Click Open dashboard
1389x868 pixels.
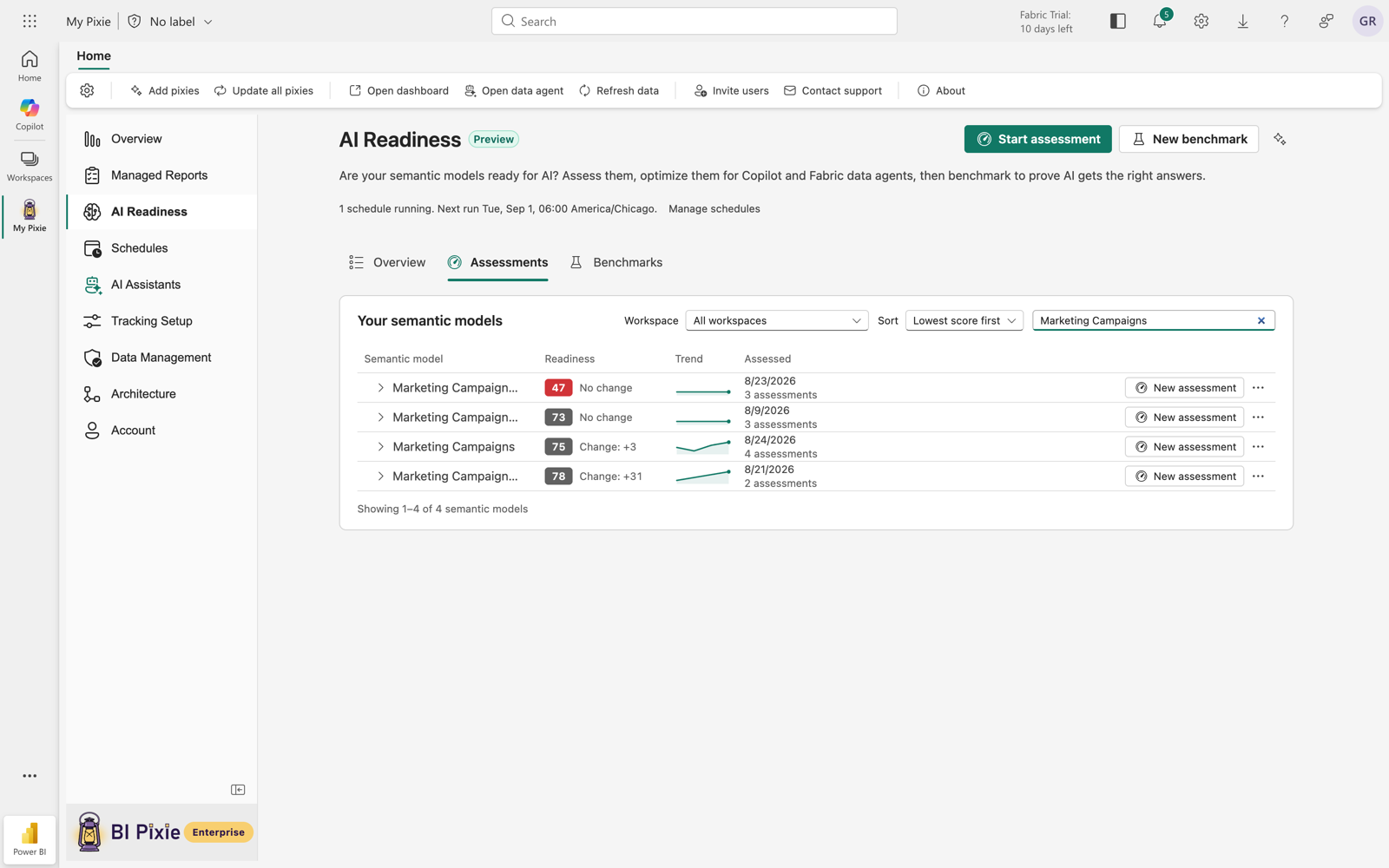pos(398,90)
